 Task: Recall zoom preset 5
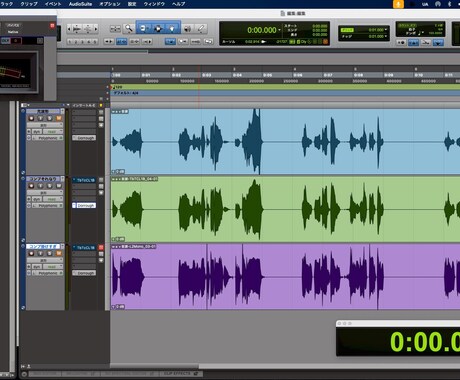pyautogui.click(x=95, y=42)
